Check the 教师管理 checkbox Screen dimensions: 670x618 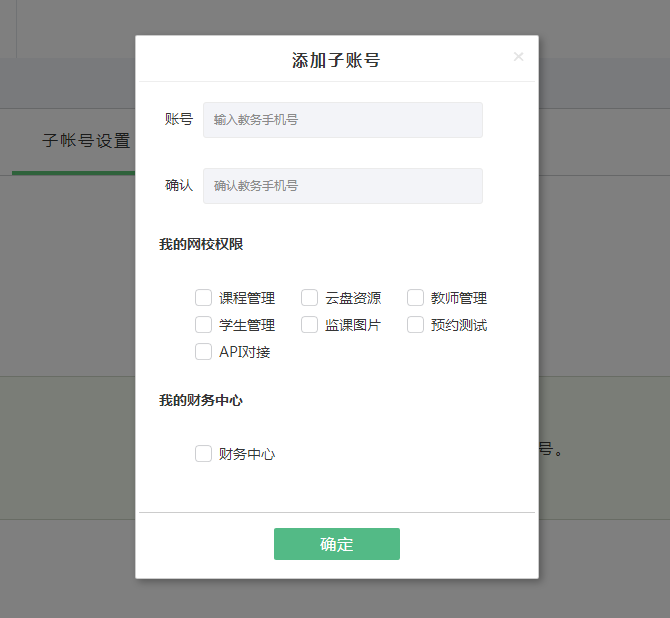point(416,298)
